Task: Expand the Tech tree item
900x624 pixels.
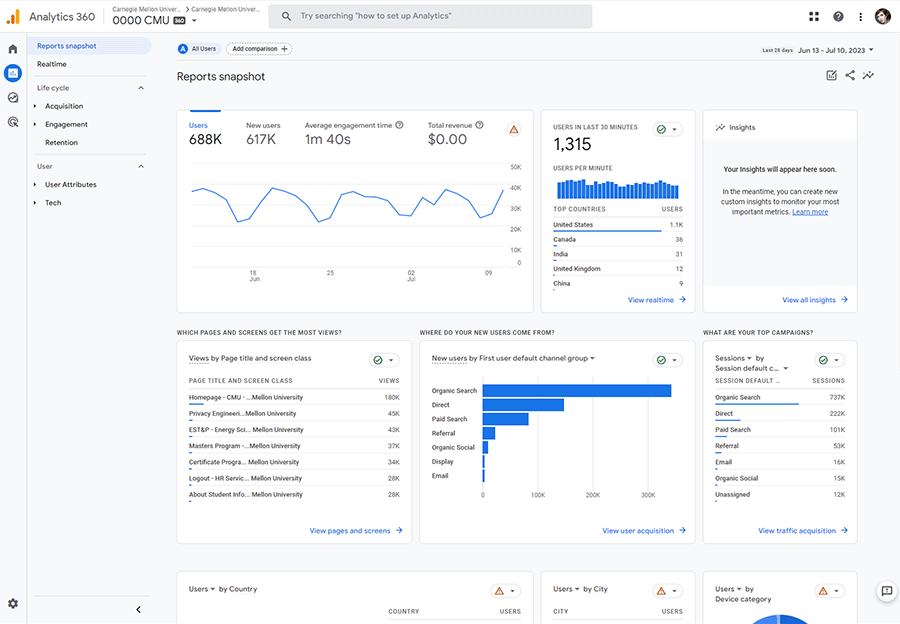Action: [x=35, y=203]
